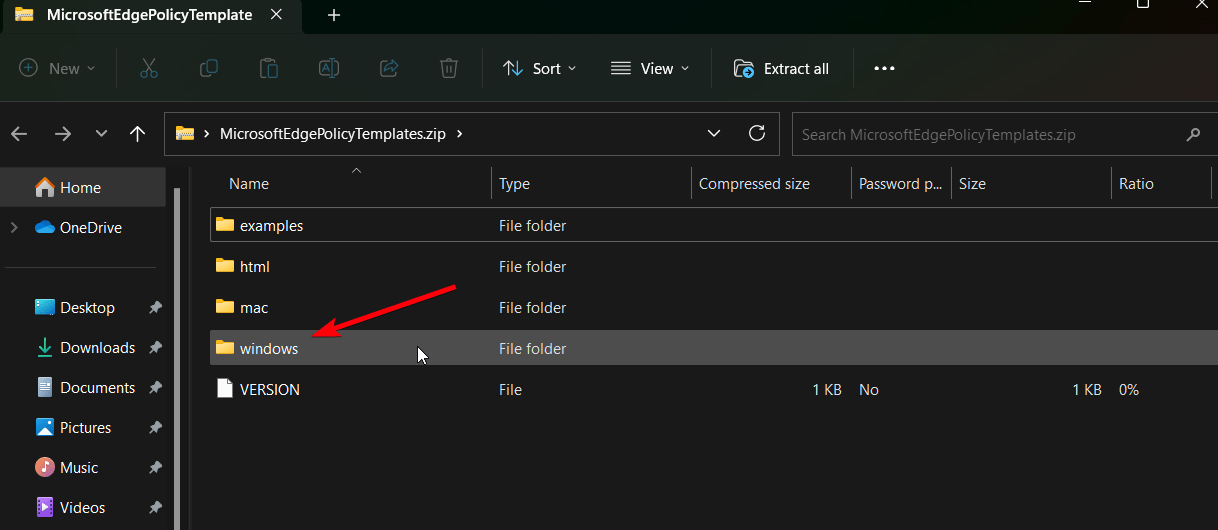
Task: Unpin Pictures using its pin icon
Action: pyautogui.click(x=155, y=428)
